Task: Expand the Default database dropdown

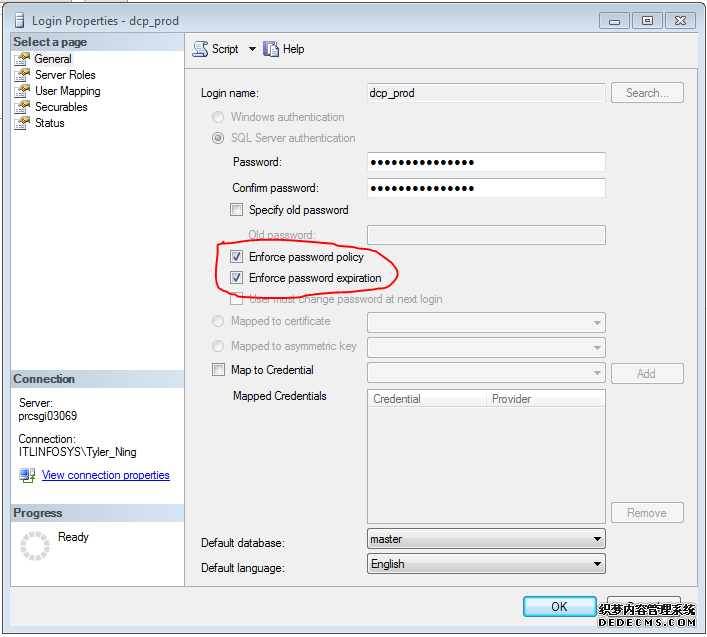Action: [x=597, y=539]
